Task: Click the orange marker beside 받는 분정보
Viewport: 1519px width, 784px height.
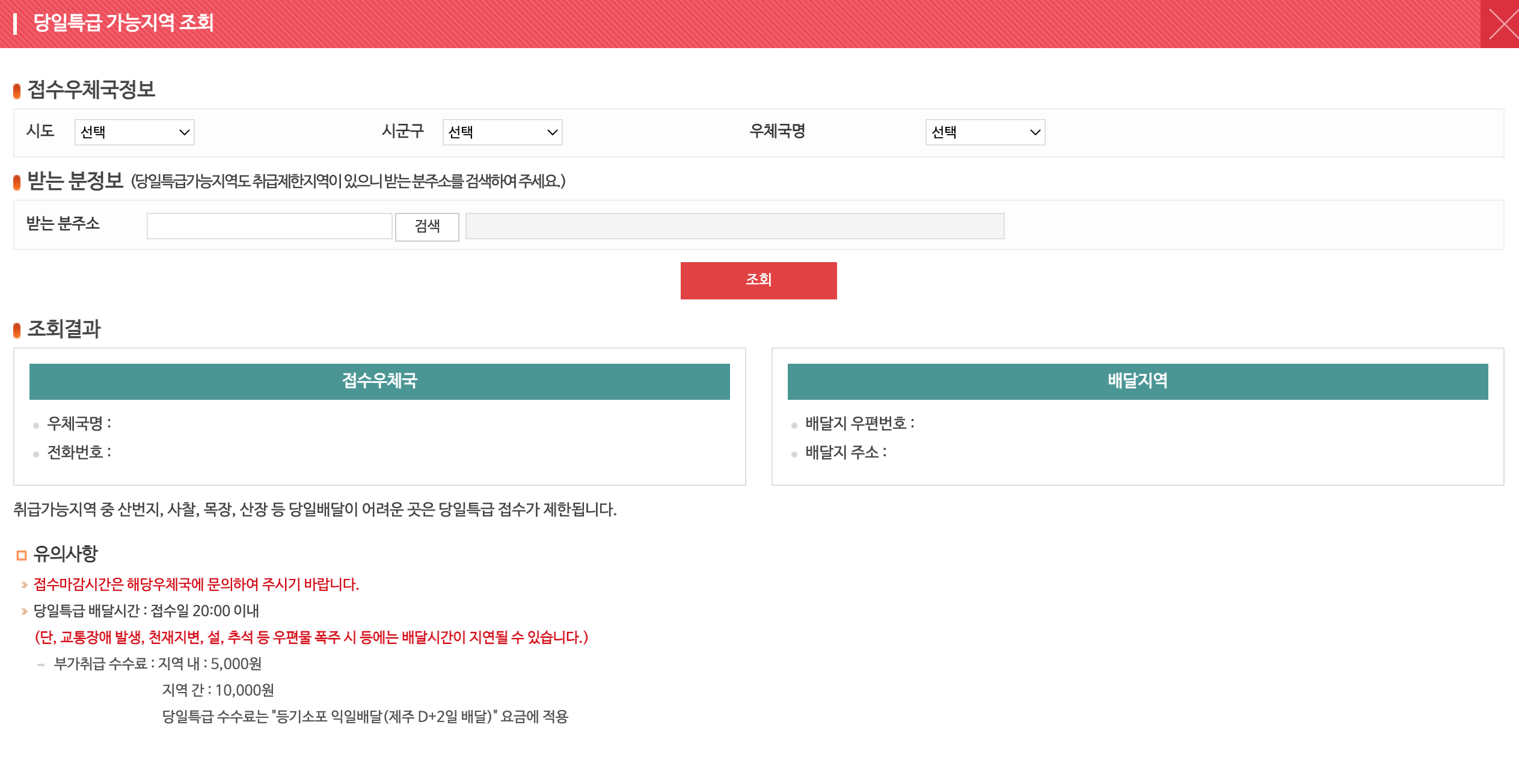Action: 17,182
